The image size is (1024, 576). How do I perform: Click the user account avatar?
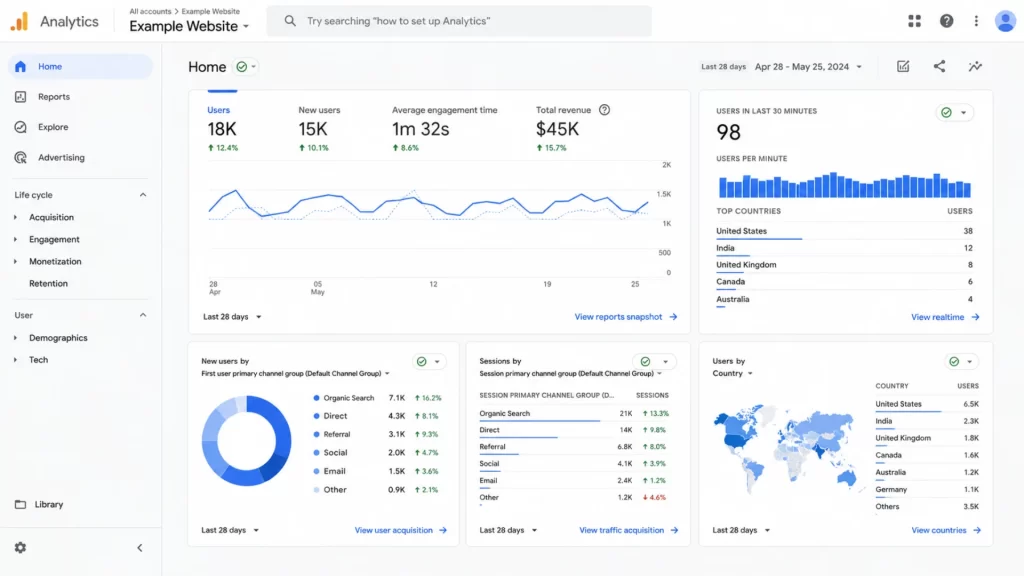1005,21
